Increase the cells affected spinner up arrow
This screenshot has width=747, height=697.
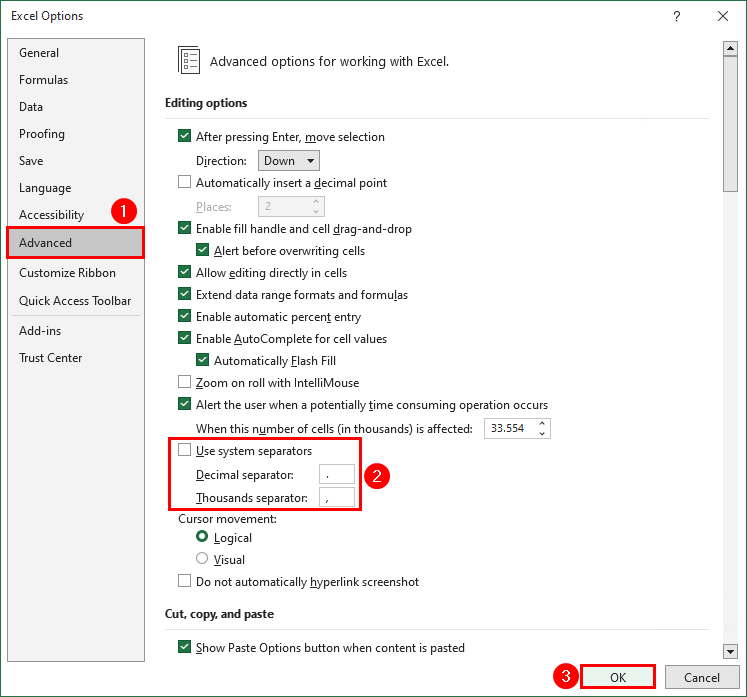(542, 424)
